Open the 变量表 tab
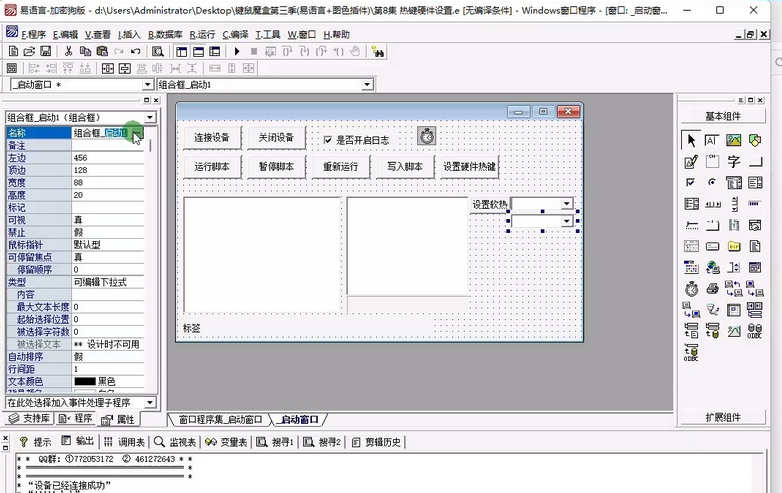Screen dimensions: 782x493 coord(226,442)
